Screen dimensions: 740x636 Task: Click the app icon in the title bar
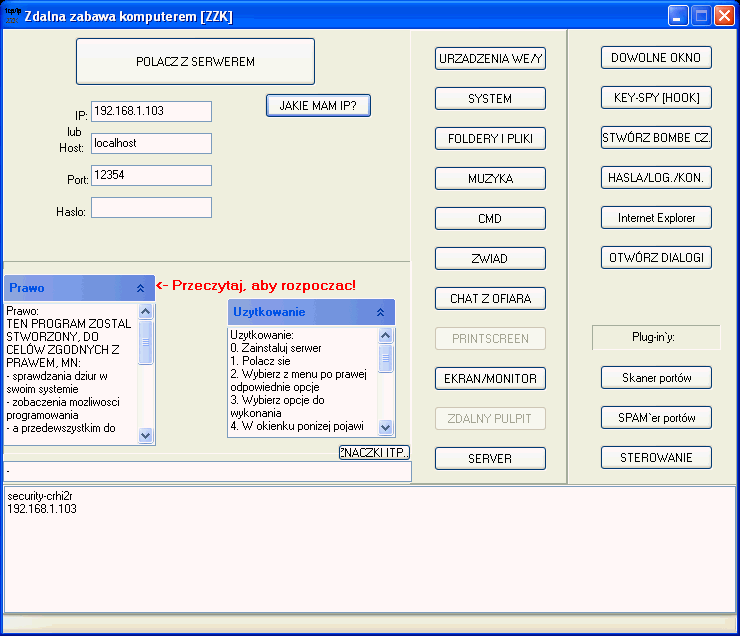point(13,15)
